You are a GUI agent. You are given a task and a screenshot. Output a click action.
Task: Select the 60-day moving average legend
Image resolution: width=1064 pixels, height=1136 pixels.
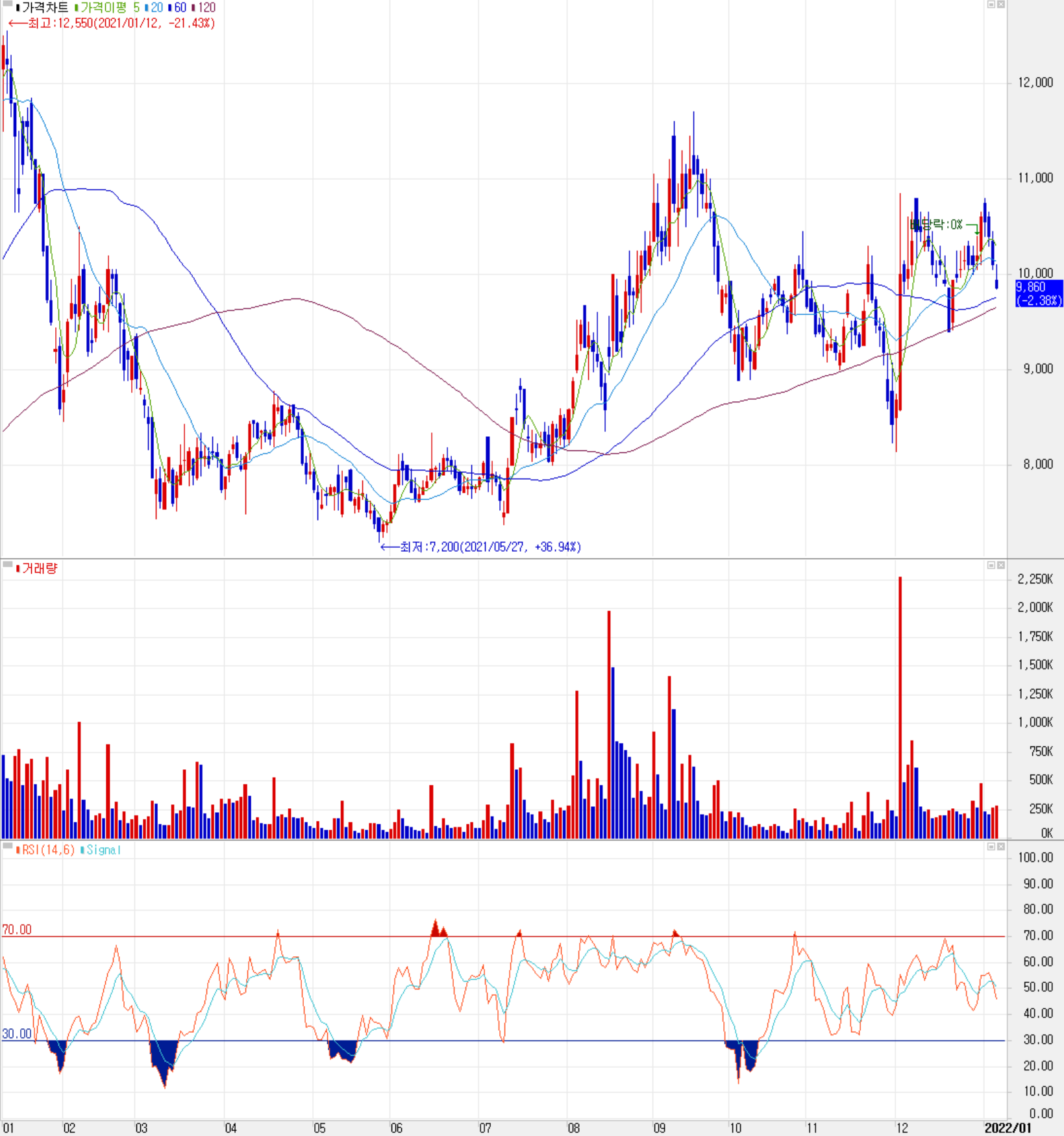click(180, 8)
